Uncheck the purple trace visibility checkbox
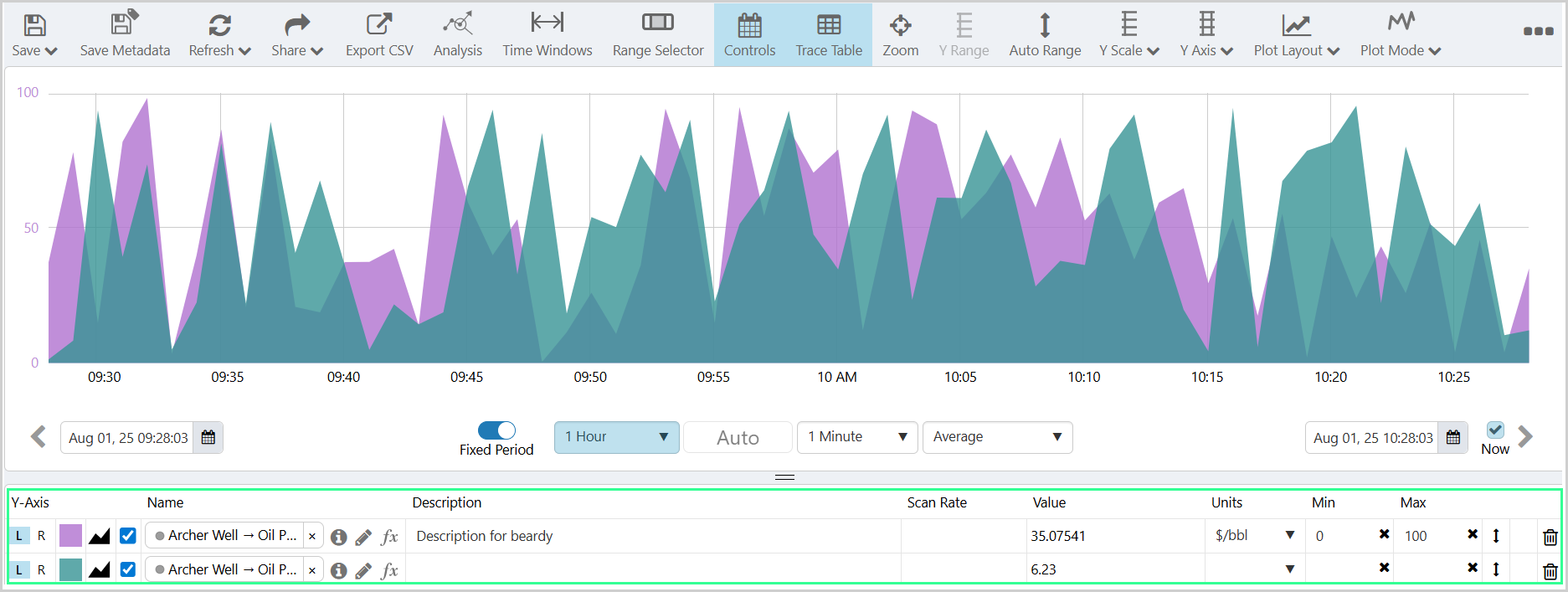The height and width of the screenshot is (592, 1568). 128,536
